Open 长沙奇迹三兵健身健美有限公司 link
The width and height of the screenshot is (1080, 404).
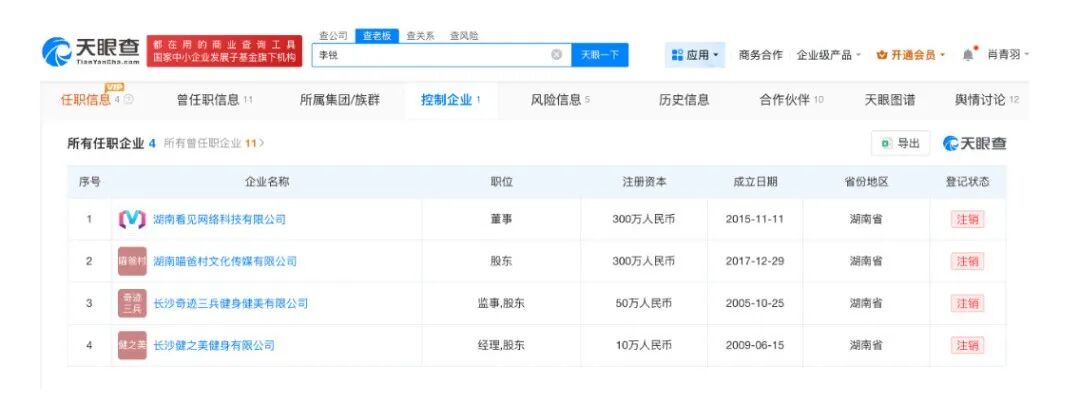(x=230, y=304)
